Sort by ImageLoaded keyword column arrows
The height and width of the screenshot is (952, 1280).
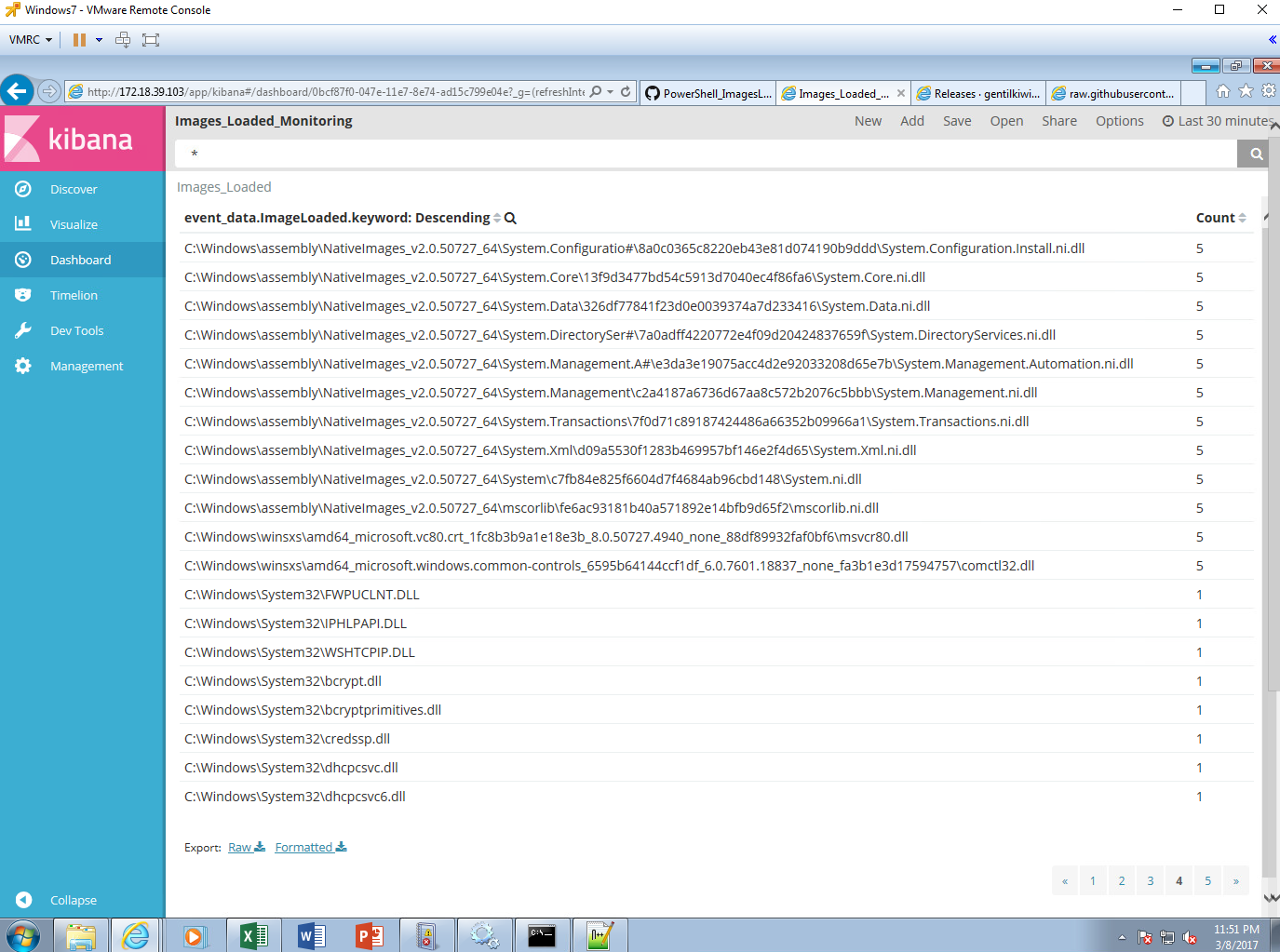tap(497, 218)
